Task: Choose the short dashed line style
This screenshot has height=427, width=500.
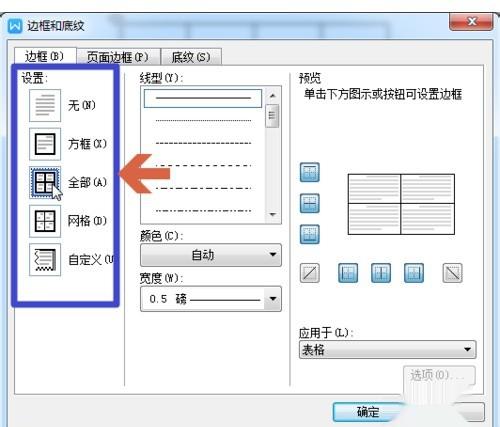Action: 203,143
